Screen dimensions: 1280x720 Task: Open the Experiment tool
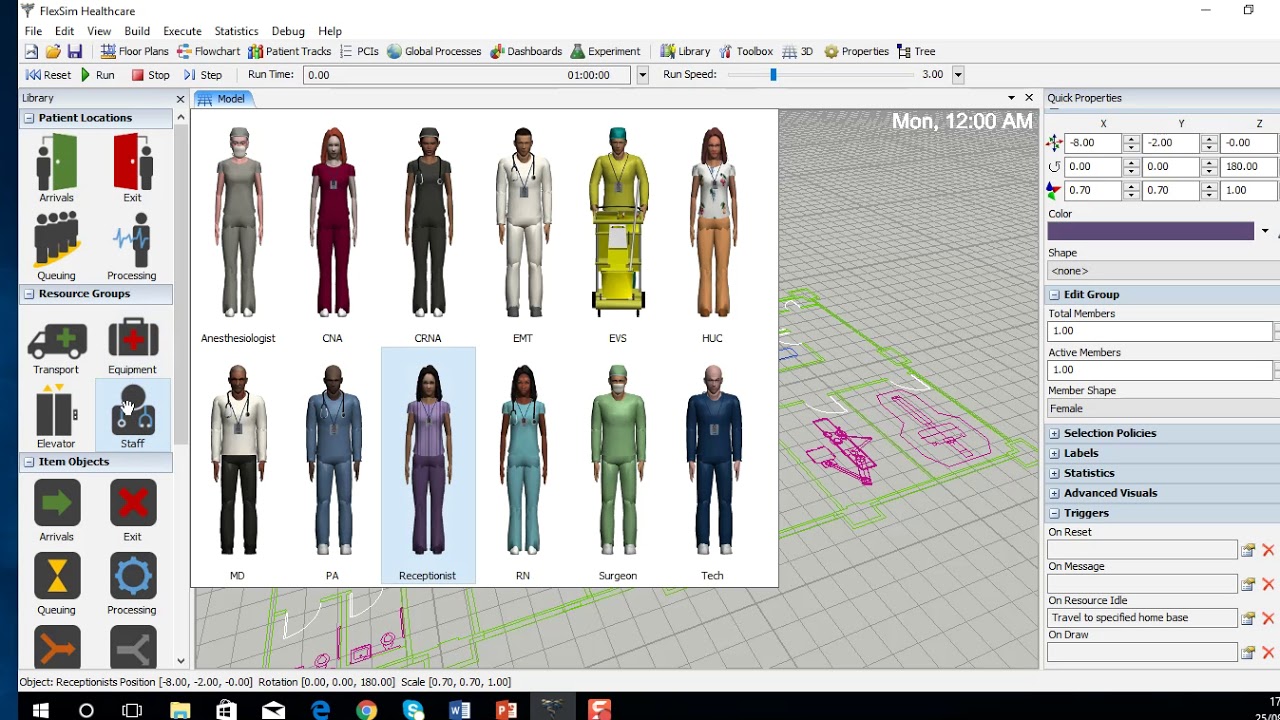[x=605, y=51]
